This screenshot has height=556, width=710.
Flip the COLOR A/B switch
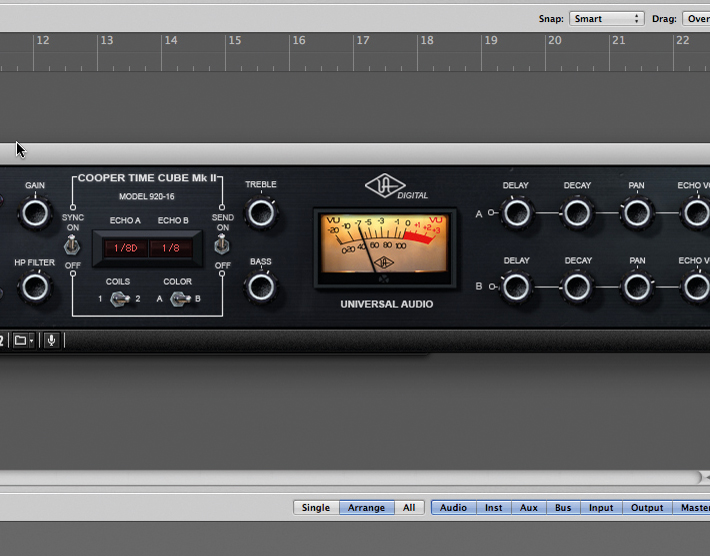(x=180, y=299)
